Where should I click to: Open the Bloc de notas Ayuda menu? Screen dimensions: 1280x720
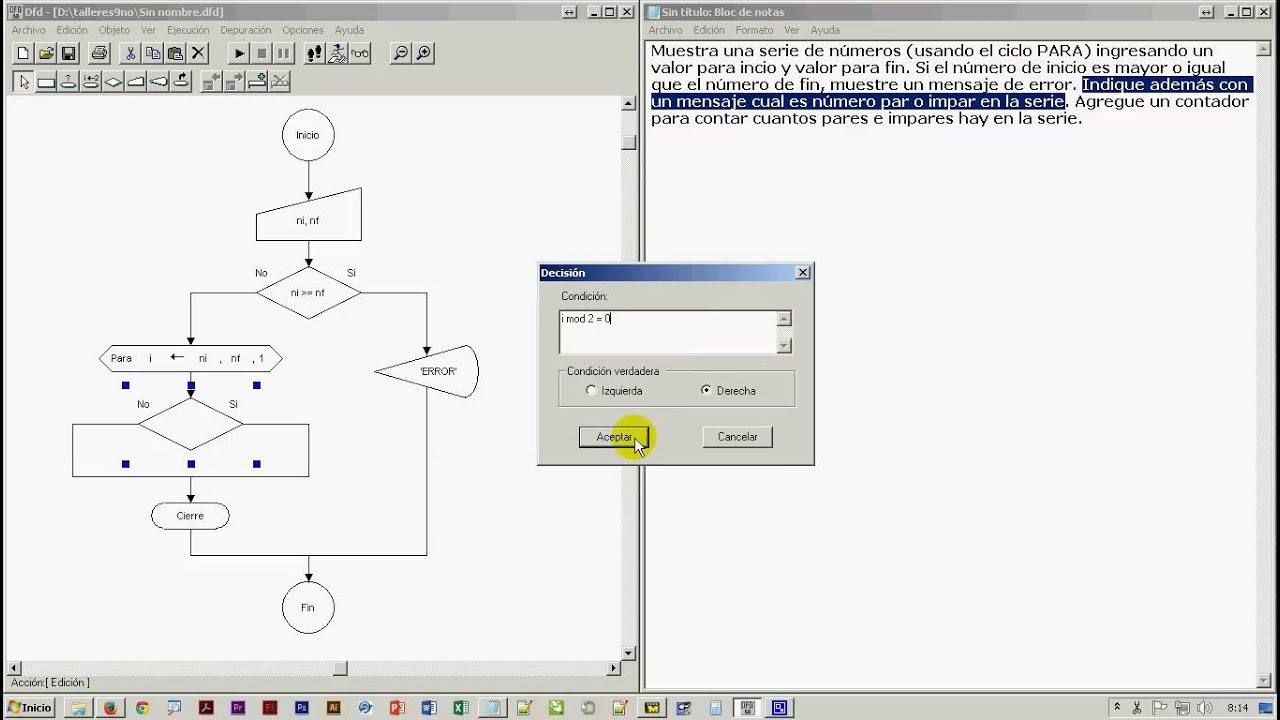coord(825,30)
